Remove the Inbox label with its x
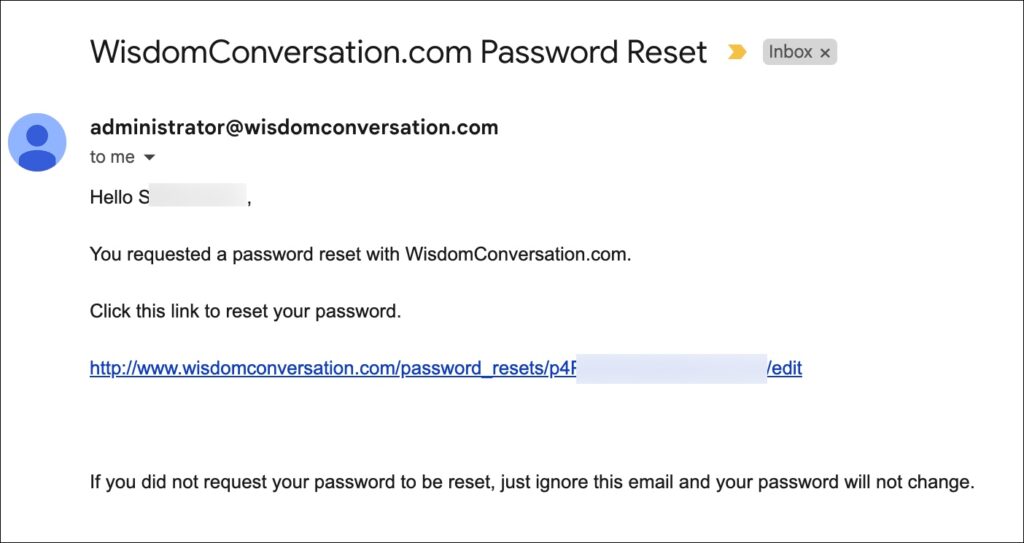The image size is (1024, 543). click(825, 53)
